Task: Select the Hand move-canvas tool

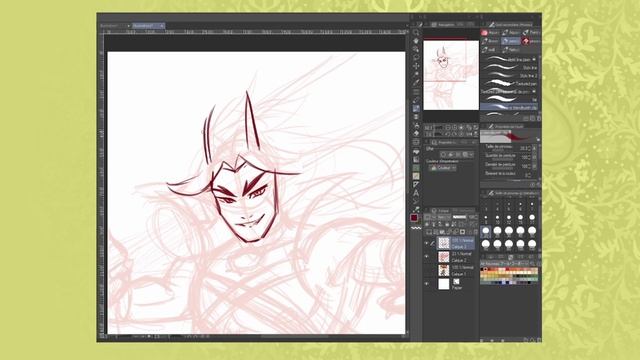Action: click(416, 41)
